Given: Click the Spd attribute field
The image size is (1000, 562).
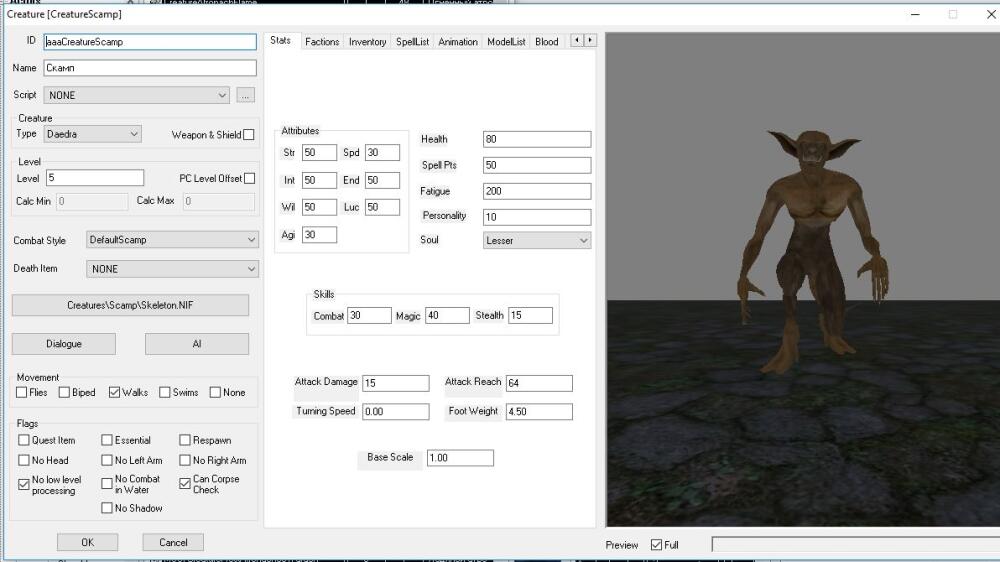Looking at the screenshot, I should (383, 152).
